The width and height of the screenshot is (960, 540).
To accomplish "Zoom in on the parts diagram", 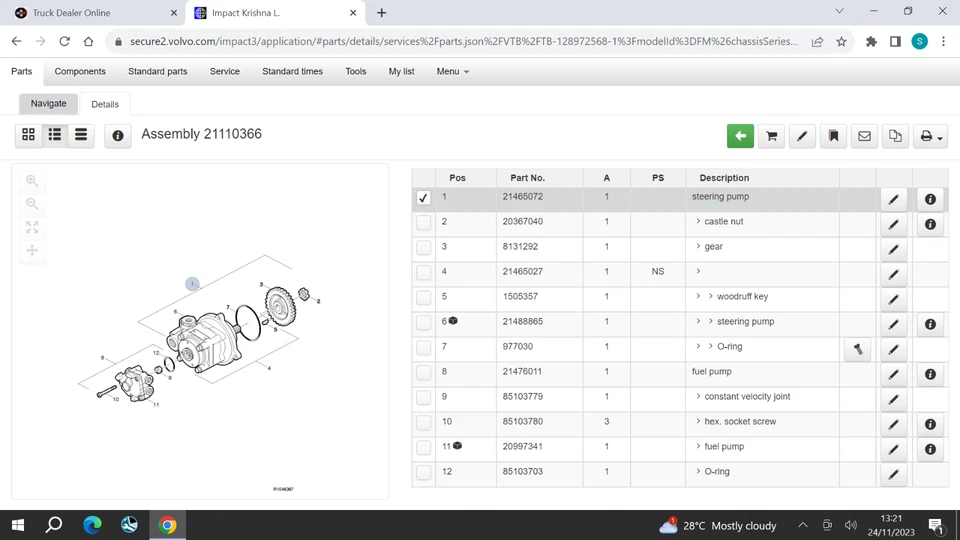I will coord(32,181).
